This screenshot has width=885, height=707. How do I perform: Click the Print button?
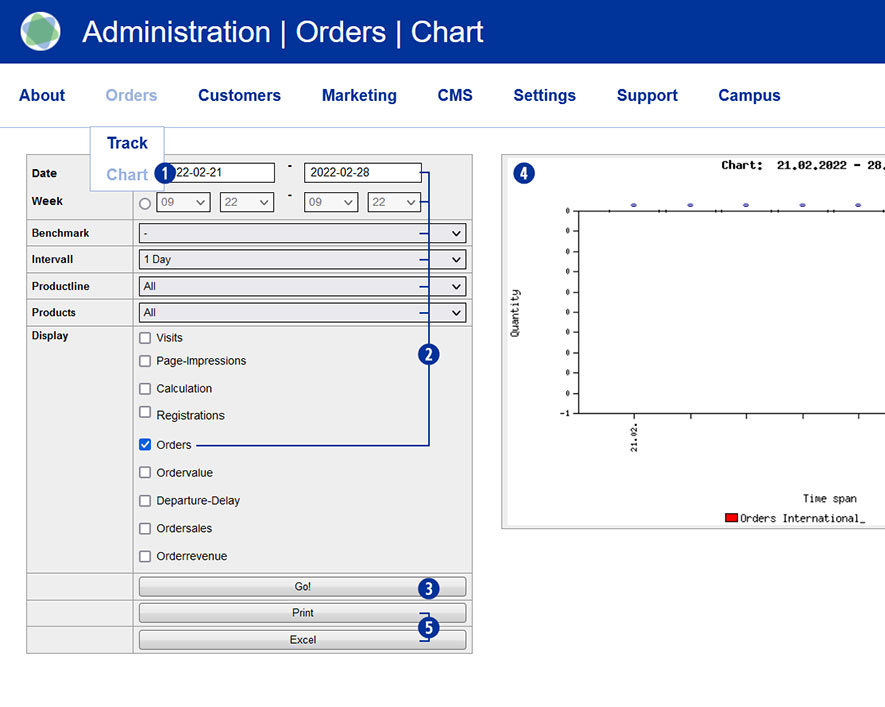tap(302, 613)
